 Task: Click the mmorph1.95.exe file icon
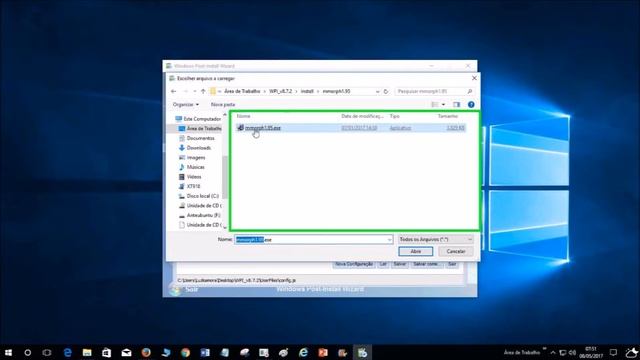pyautogui.click(x=240, y=128)
